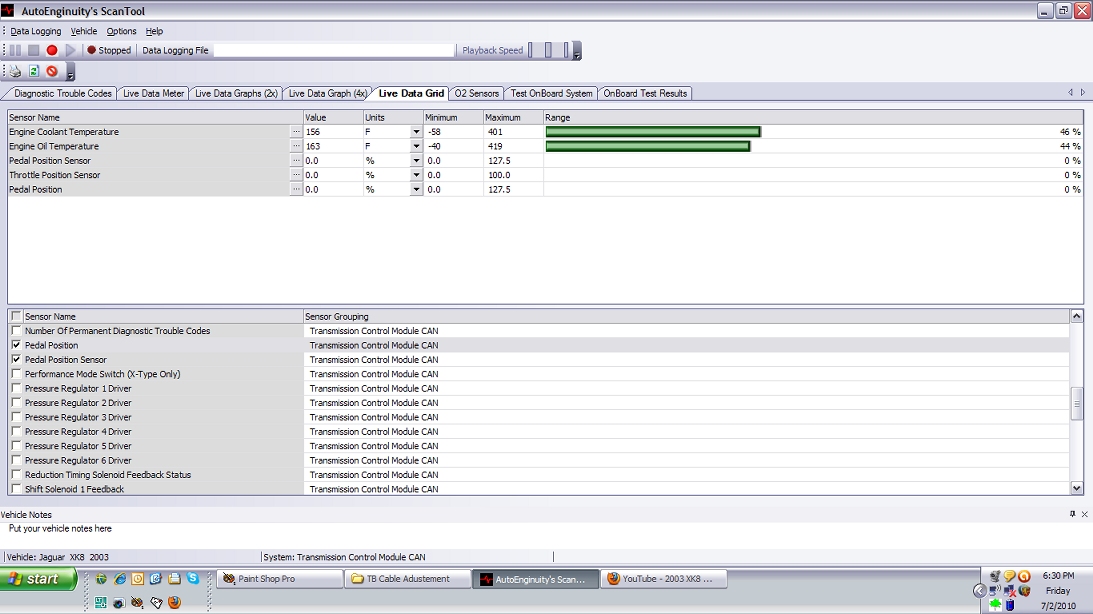
Task: Launch Firefox from quick launch bar
Action: click(174, 602)
